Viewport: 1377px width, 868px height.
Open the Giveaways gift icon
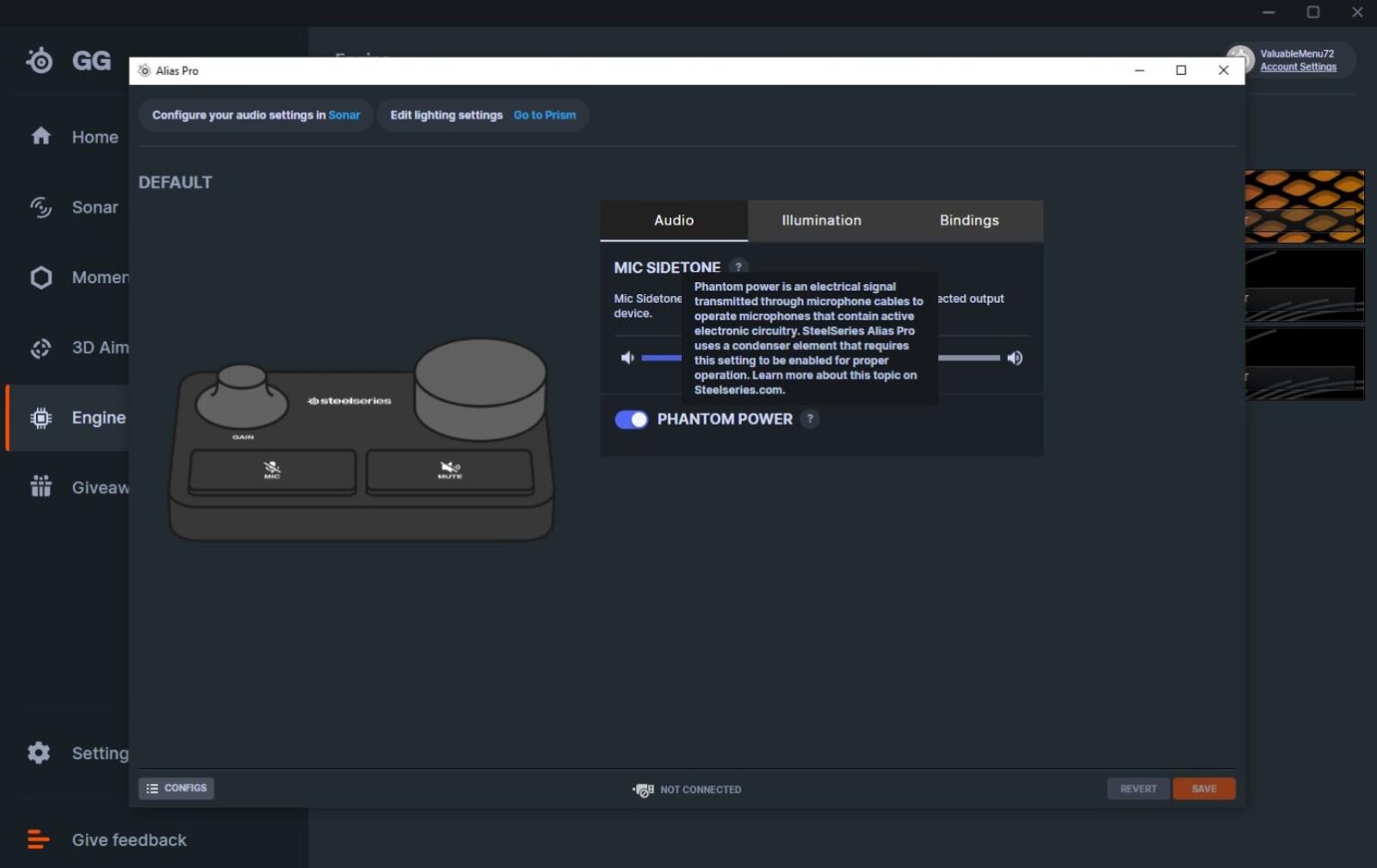(40, 487)
